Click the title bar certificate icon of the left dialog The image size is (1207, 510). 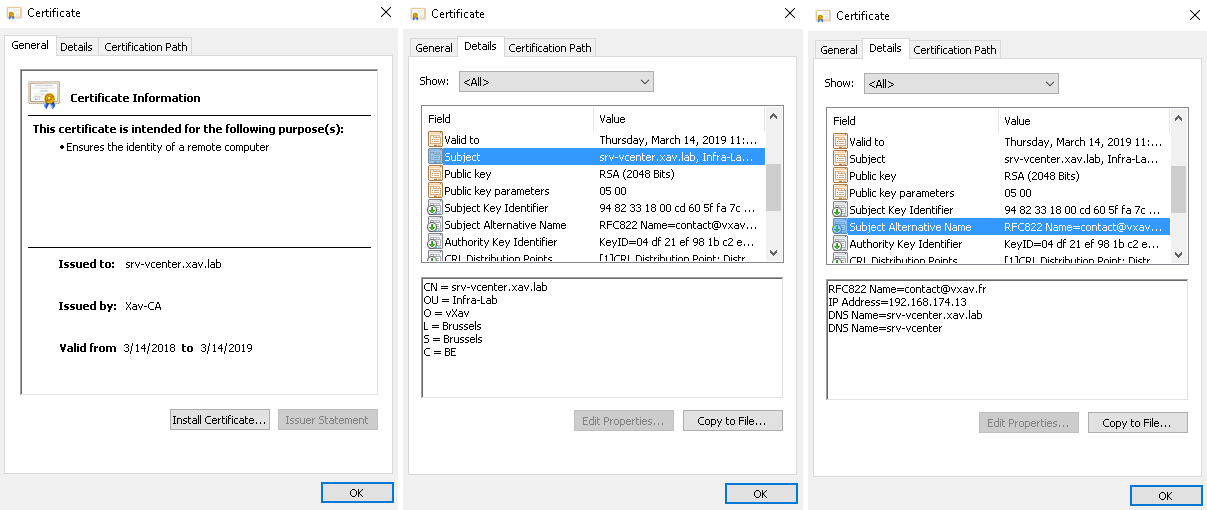pyautogui.click(x=15, y=14)
